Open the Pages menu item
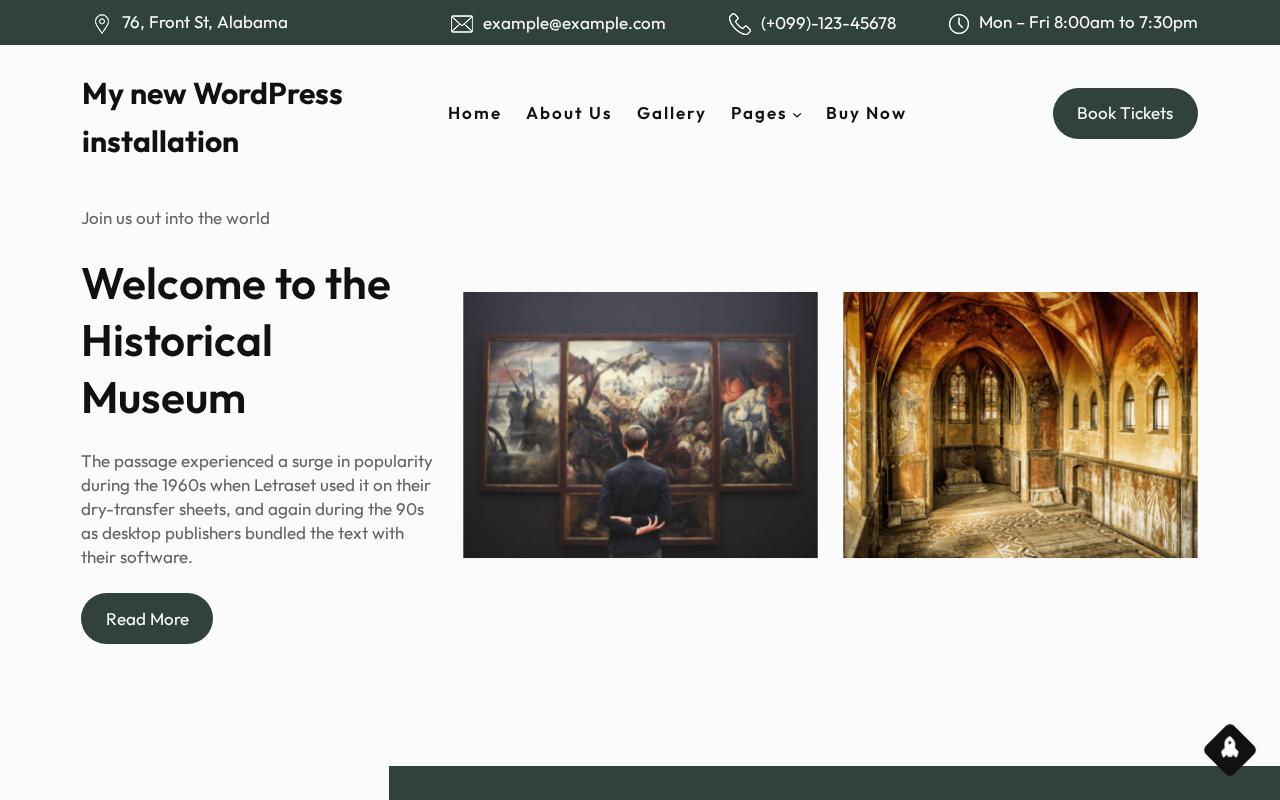The width and height of the screenshot is (1280, 800). pos(759,113)
